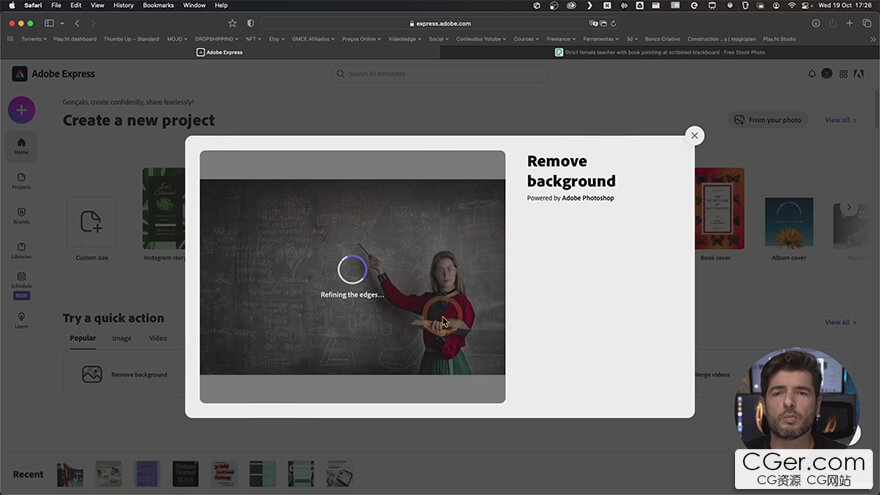Expand Etsy bookmarks folder
The height and width of the screenshot is (495, 880).
click(276, 39)
